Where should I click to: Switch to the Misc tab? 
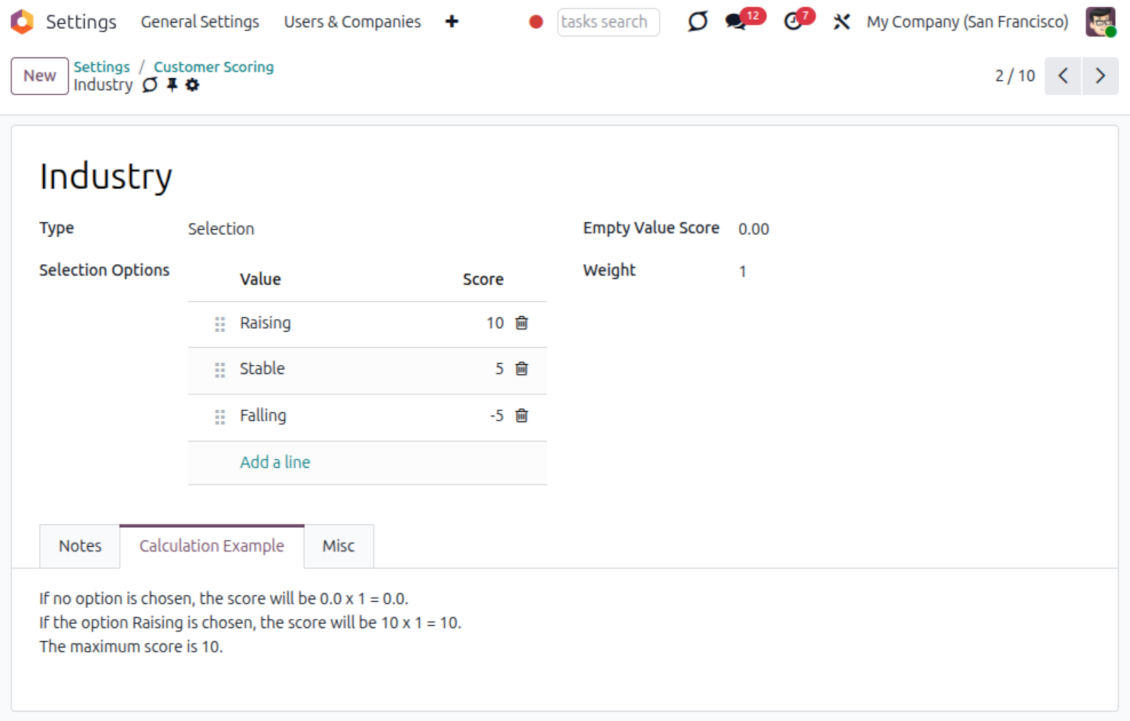(338, 546)
